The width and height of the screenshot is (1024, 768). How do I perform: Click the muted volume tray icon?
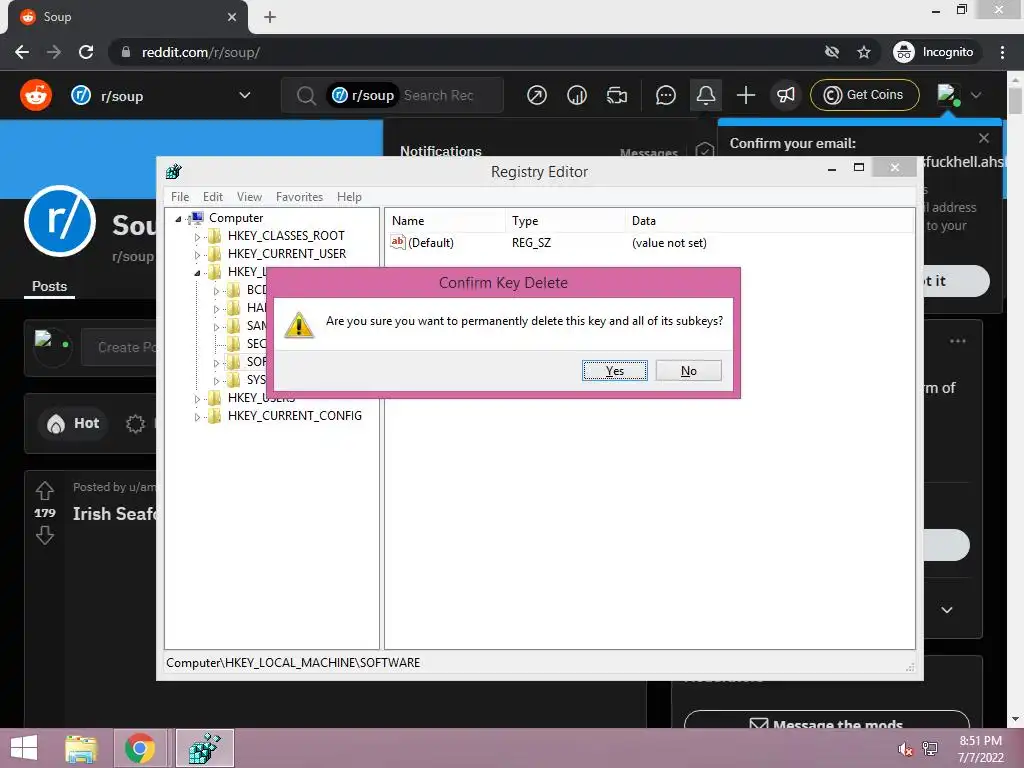(x=905, y=749)
